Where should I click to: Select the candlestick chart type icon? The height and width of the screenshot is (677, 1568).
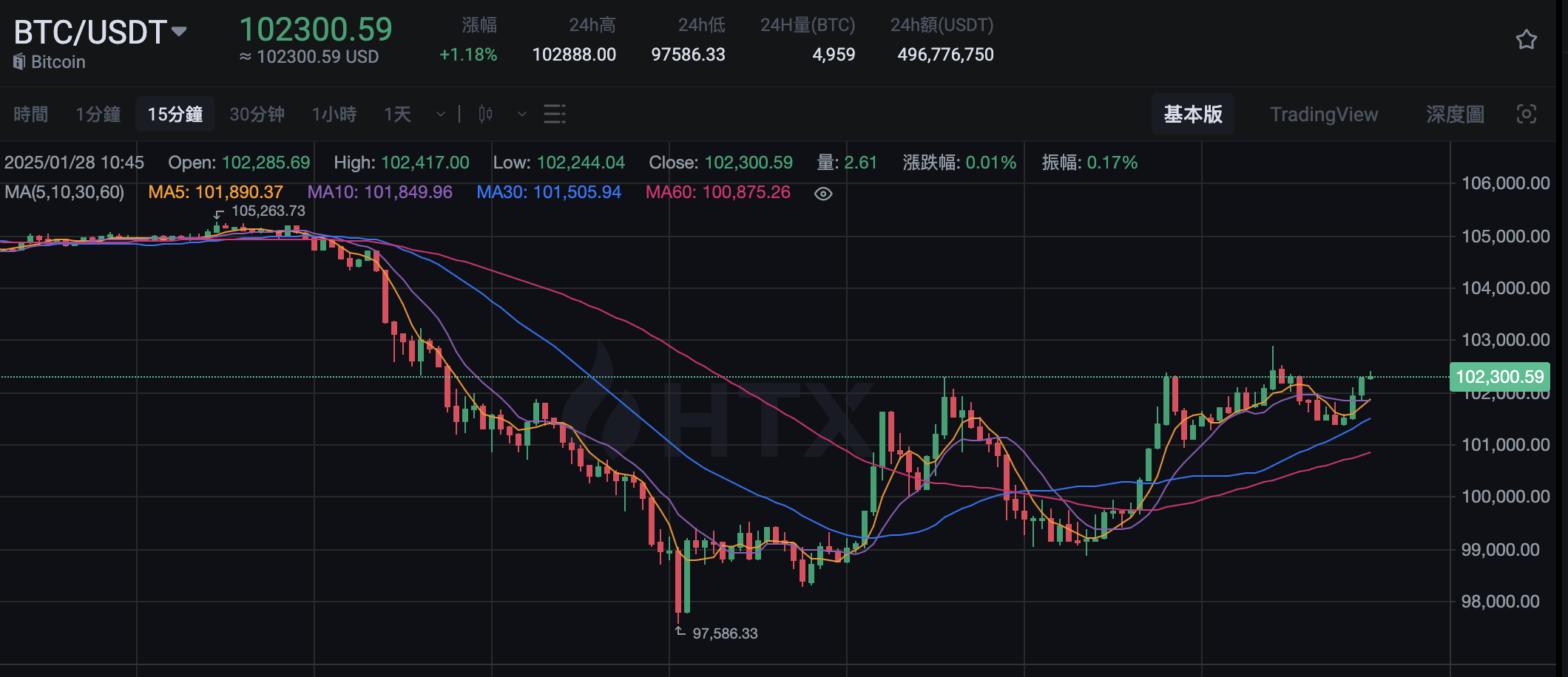[x=484, y=114]
